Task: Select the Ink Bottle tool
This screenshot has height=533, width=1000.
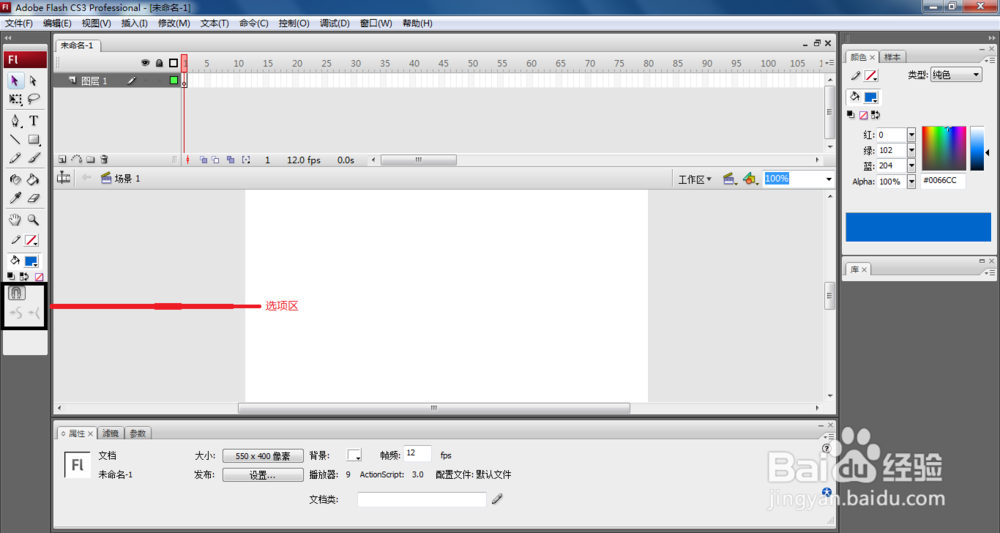Action: click(15, 180)
